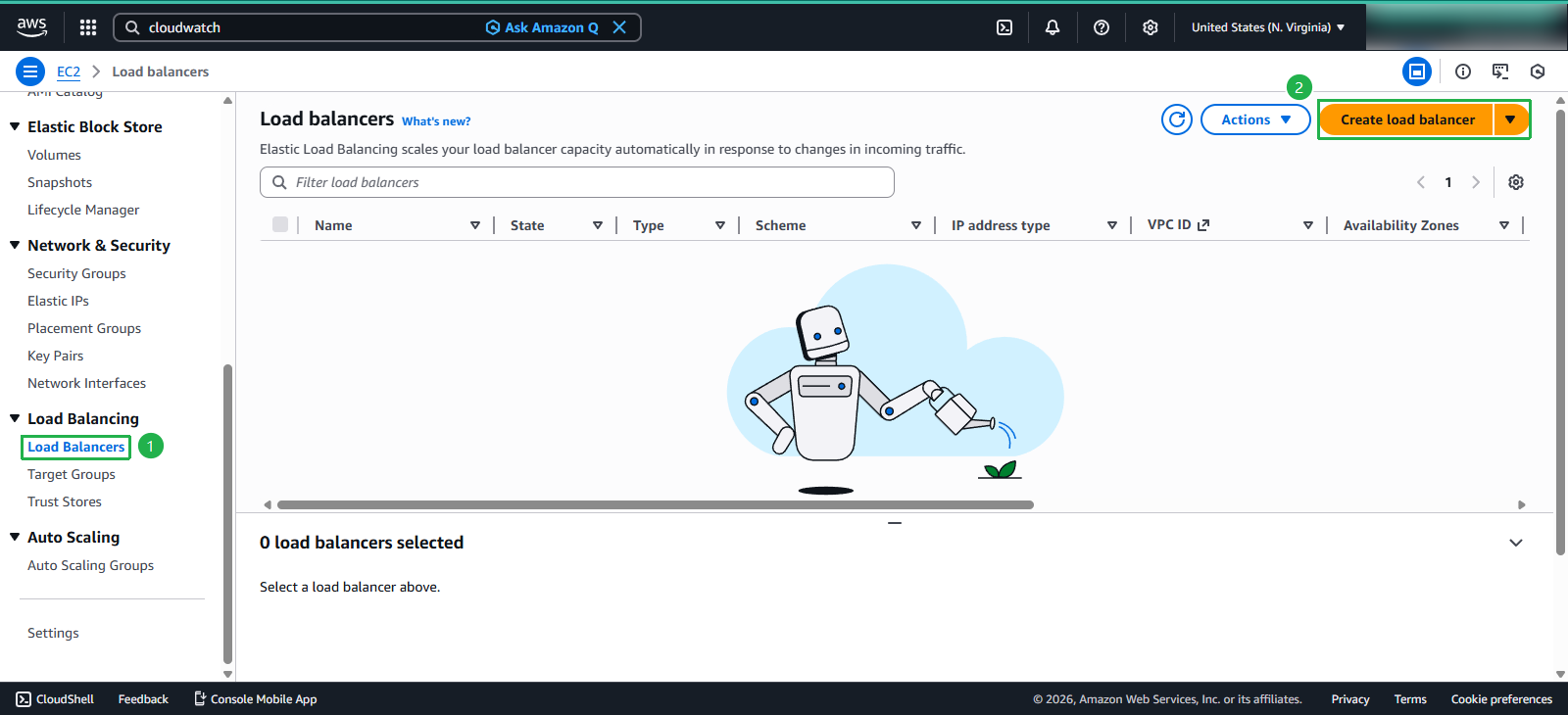Click split panel resize handle
The width and height of the screenshot is (1568, 715).
pos(895,523)
